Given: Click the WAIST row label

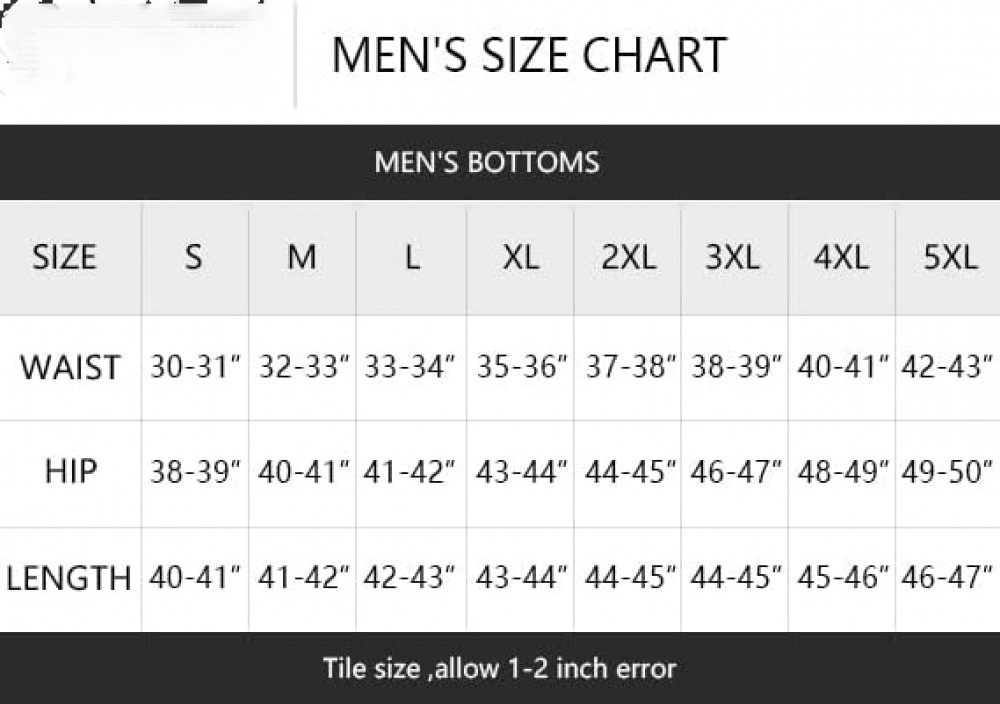Looking at the screenshot, I should coord(69,367).
